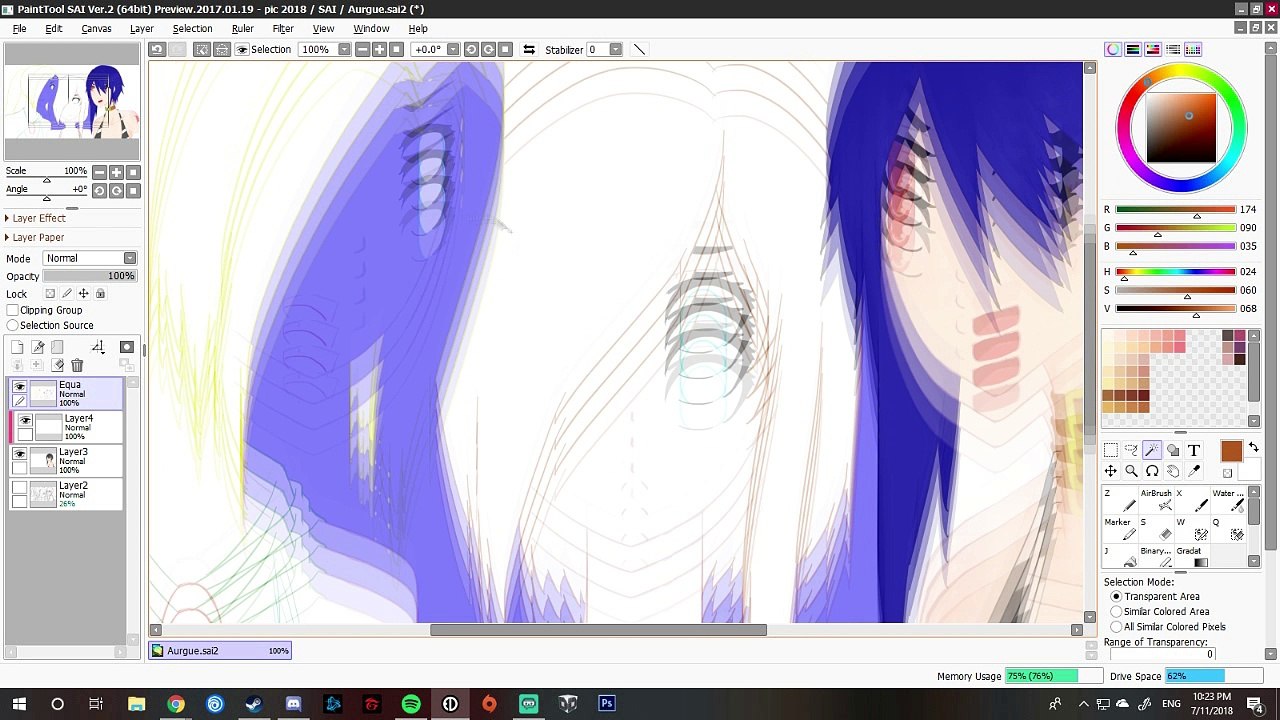Viewport: 1280px width, 720px height.
Task: Click the layer Opacity slider
Action: [90, 276]
